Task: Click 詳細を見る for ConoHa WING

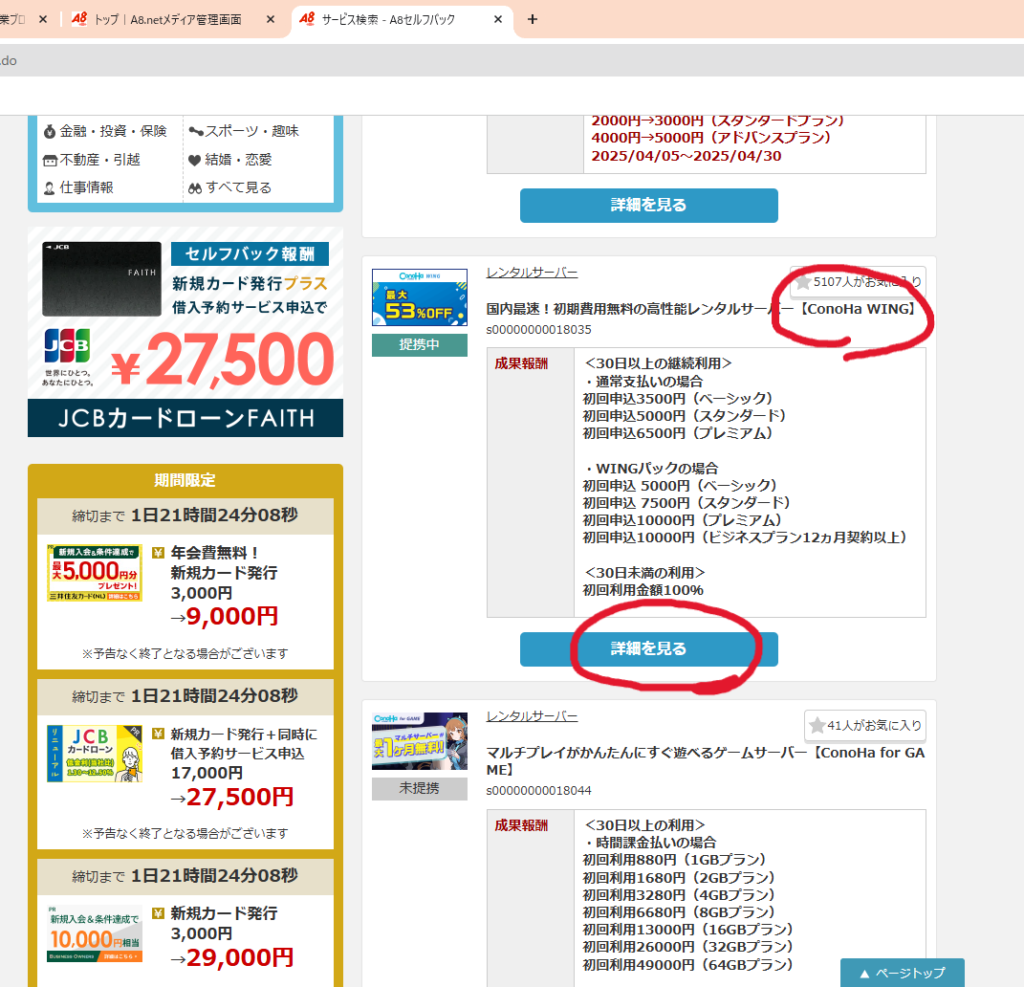Action: click(x=648, y=649)
